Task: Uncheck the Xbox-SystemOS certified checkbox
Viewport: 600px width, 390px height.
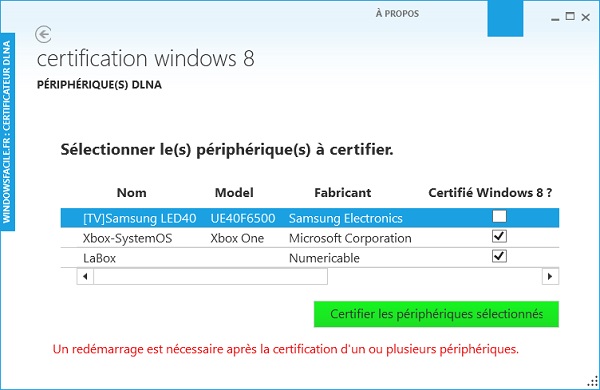Action: (x=499, y=236)
